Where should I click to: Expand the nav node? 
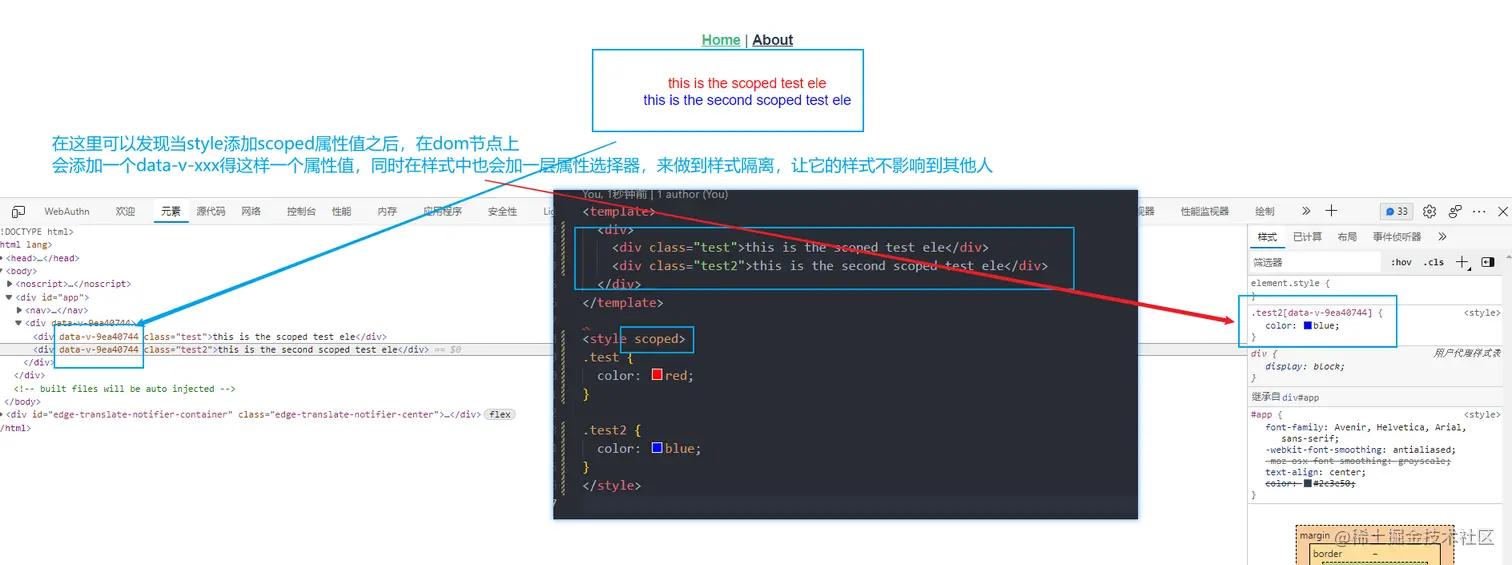(19, 310)
